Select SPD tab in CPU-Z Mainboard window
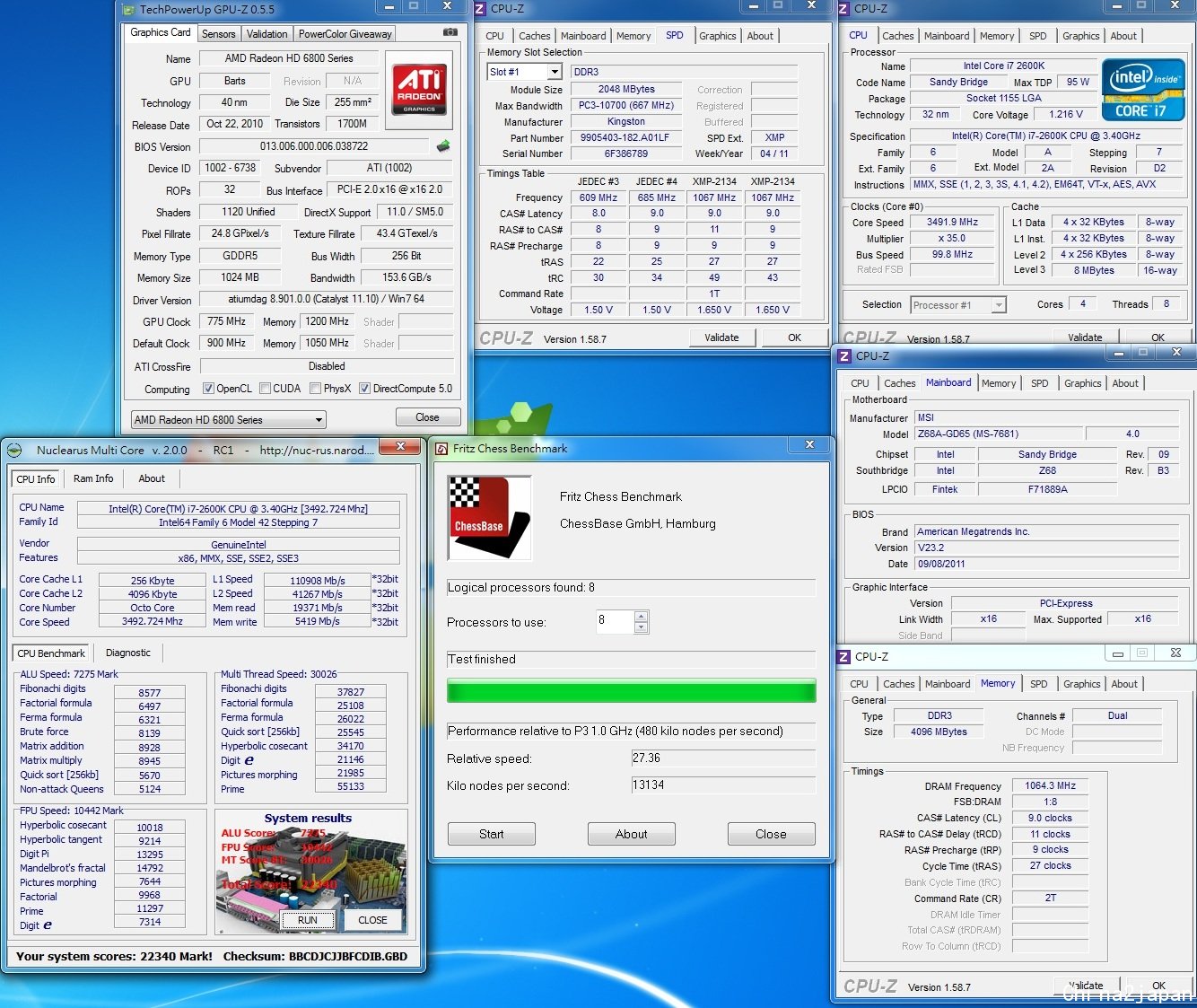The image size is (1197, 1008). (1039, 383)
